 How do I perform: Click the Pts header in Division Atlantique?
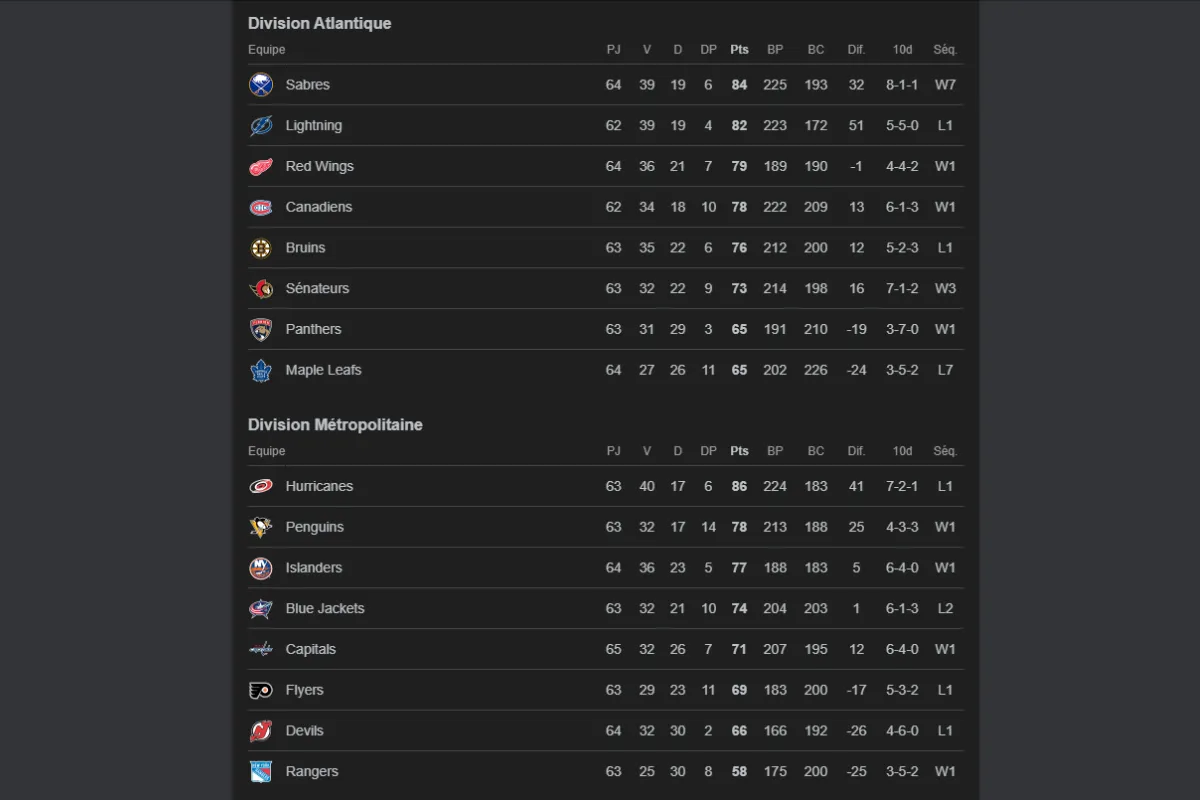[x=739, y=49]
